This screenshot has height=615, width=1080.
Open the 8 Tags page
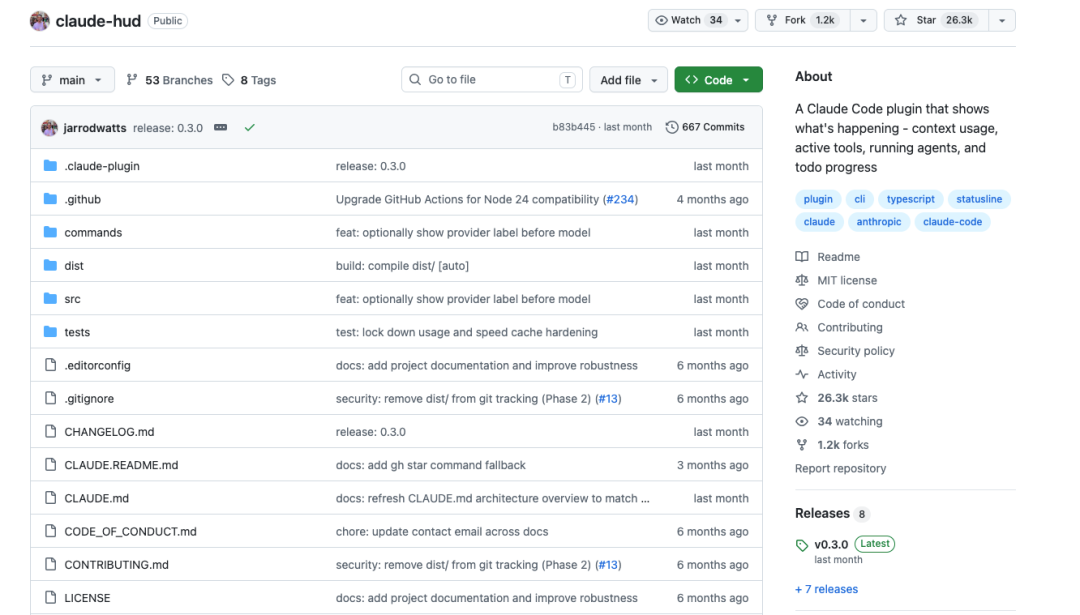coord(249,80)
